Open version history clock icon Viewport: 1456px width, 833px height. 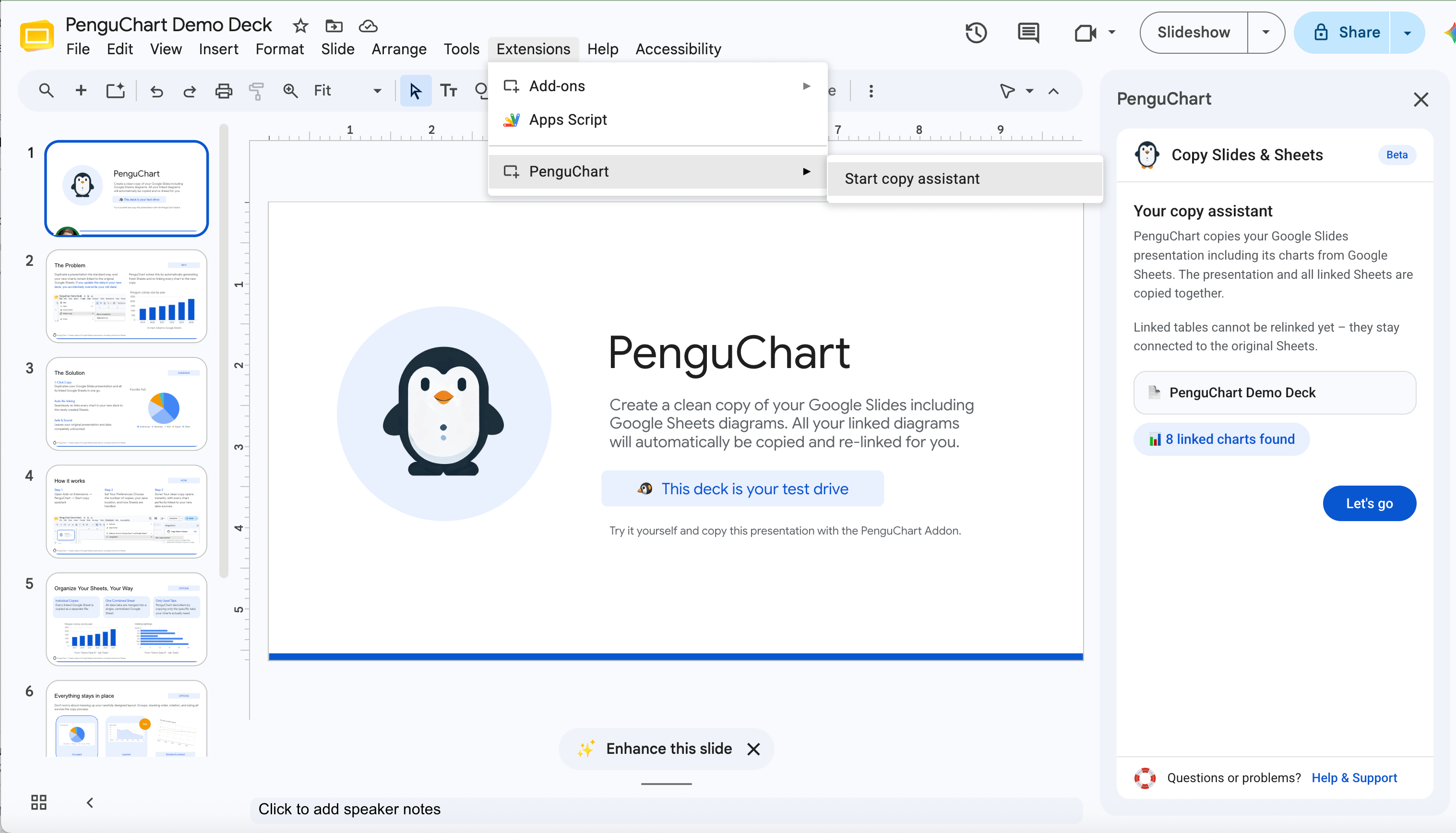[x=976, y=33]
